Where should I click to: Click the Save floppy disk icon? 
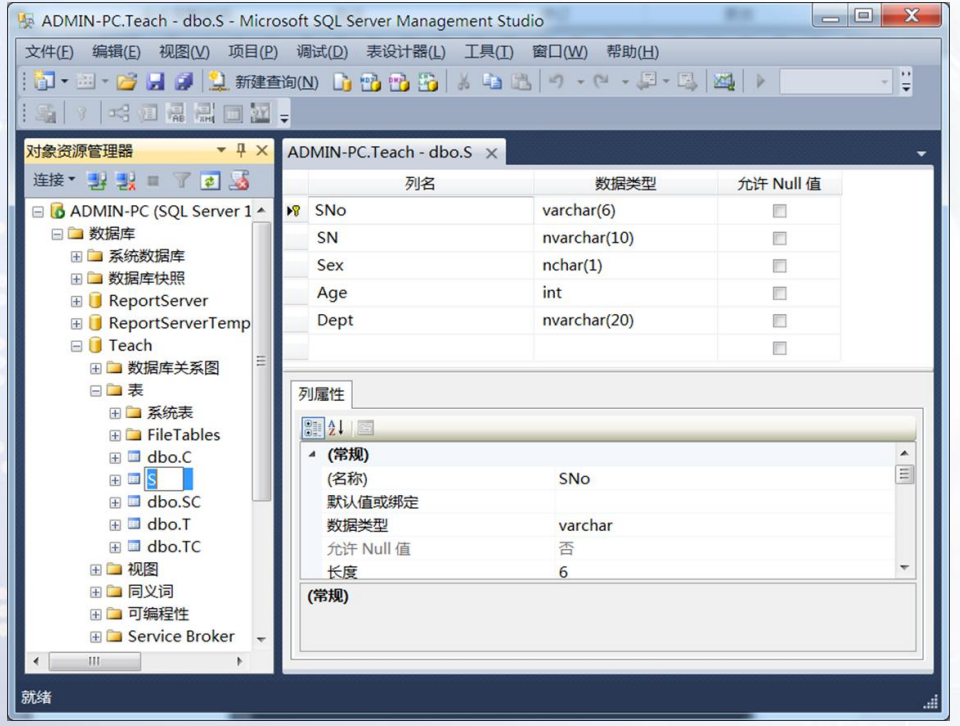156,81
